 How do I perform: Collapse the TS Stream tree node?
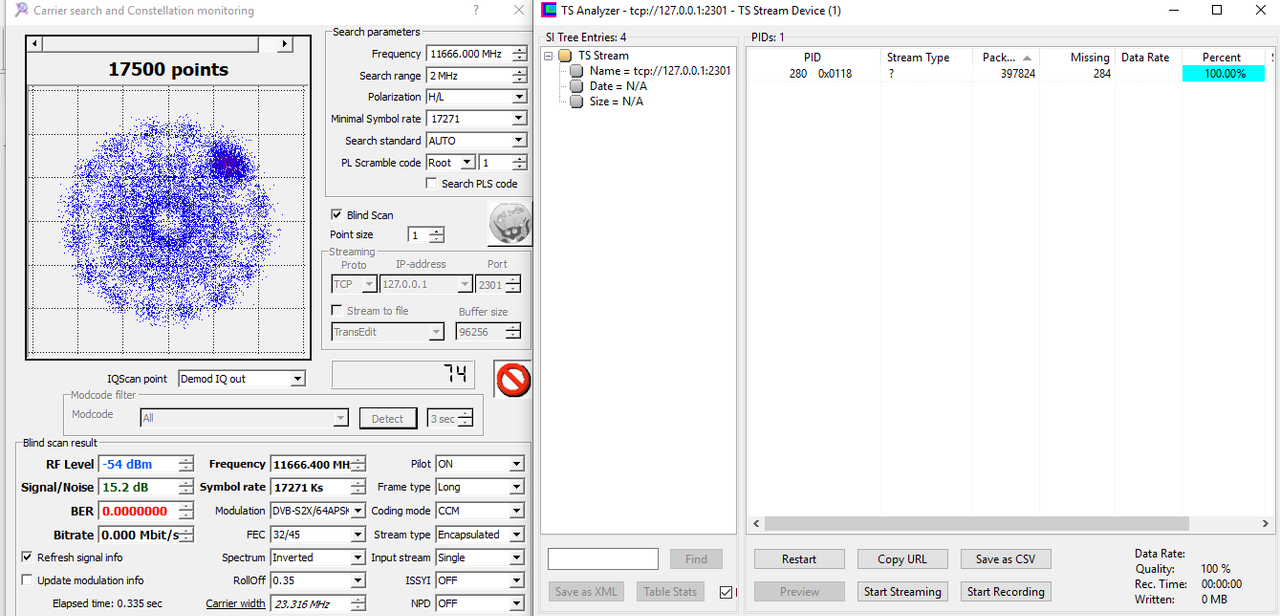(x=549, y=56)
